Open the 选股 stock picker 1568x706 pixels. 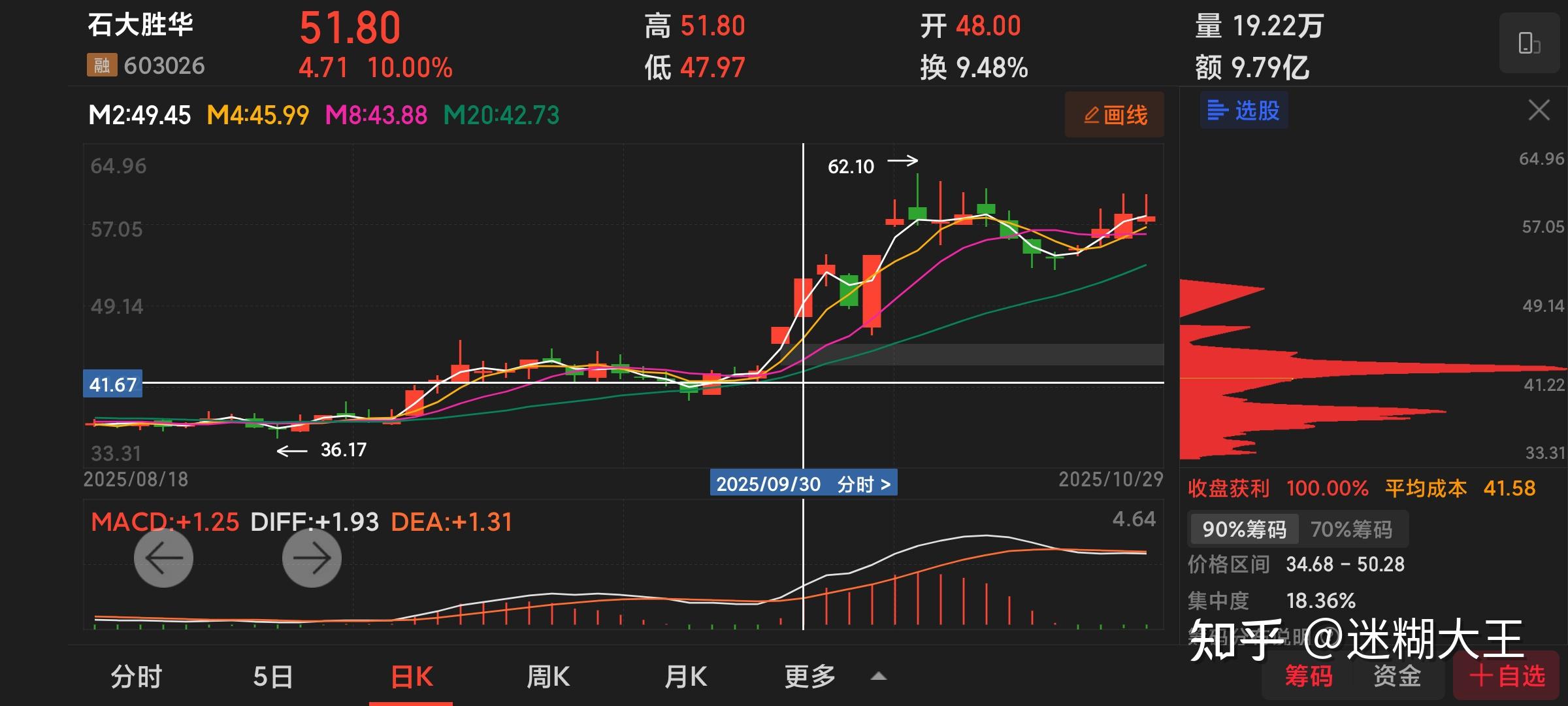coord(1243,110)
